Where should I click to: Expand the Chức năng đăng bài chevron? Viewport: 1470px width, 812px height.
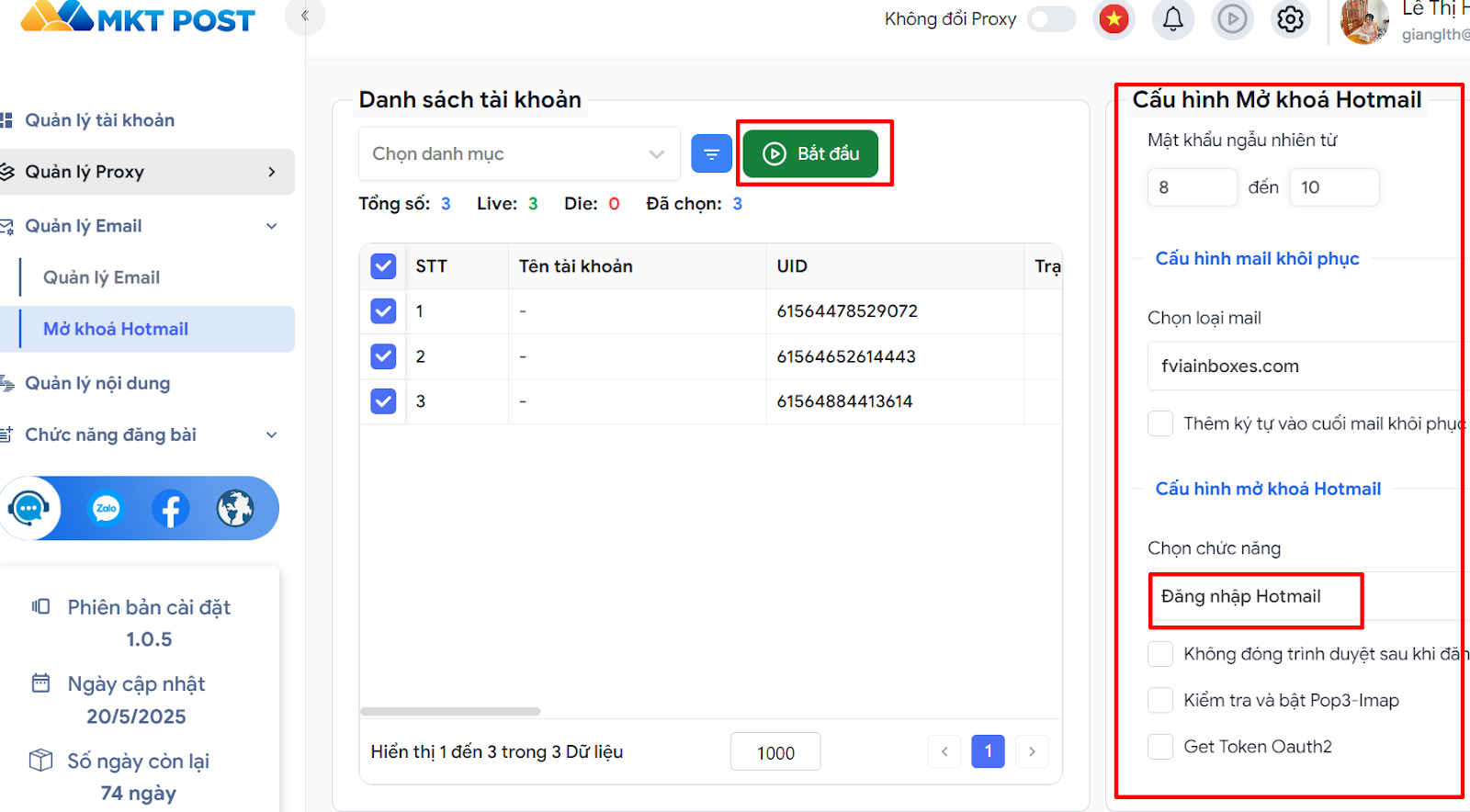point(271,434)
